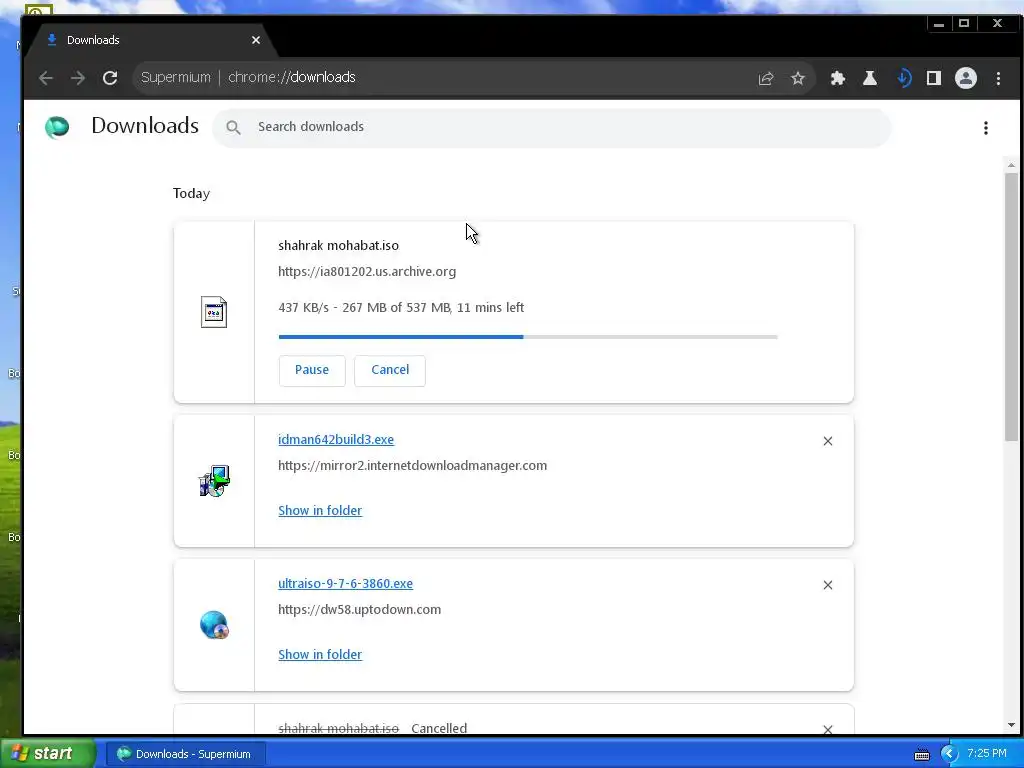The width and height of the screenshot is (1024, 768).
Task: Select the Downloads browser tab
Action: coord(150,40)
